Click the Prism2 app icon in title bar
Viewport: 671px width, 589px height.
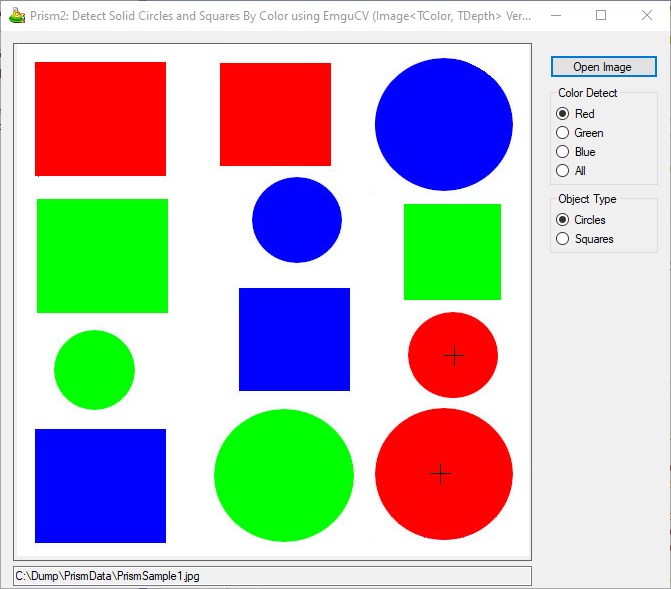pyautogui.click(x=17, y=16)
